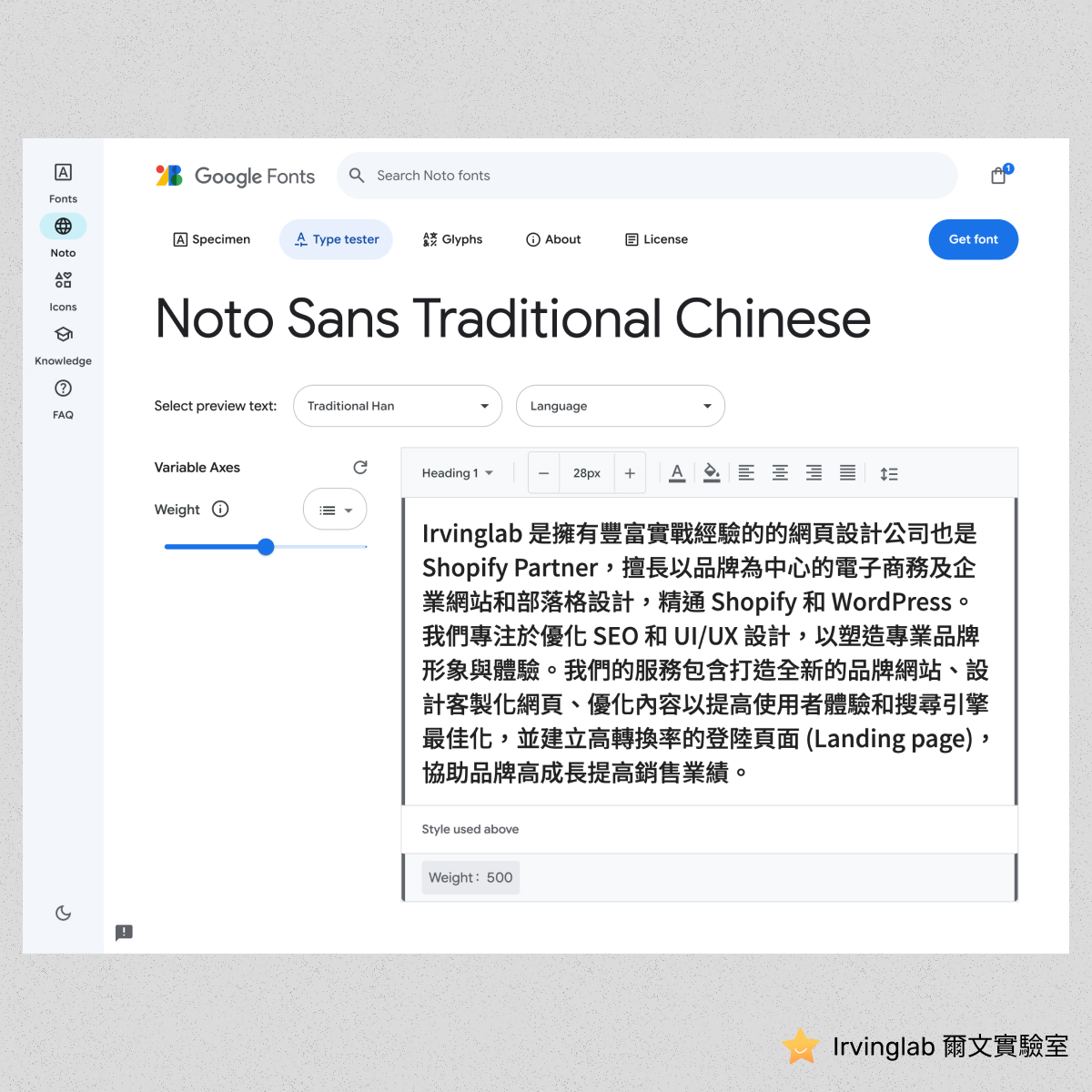Toggle dark mode moon icon

point(63,913)
